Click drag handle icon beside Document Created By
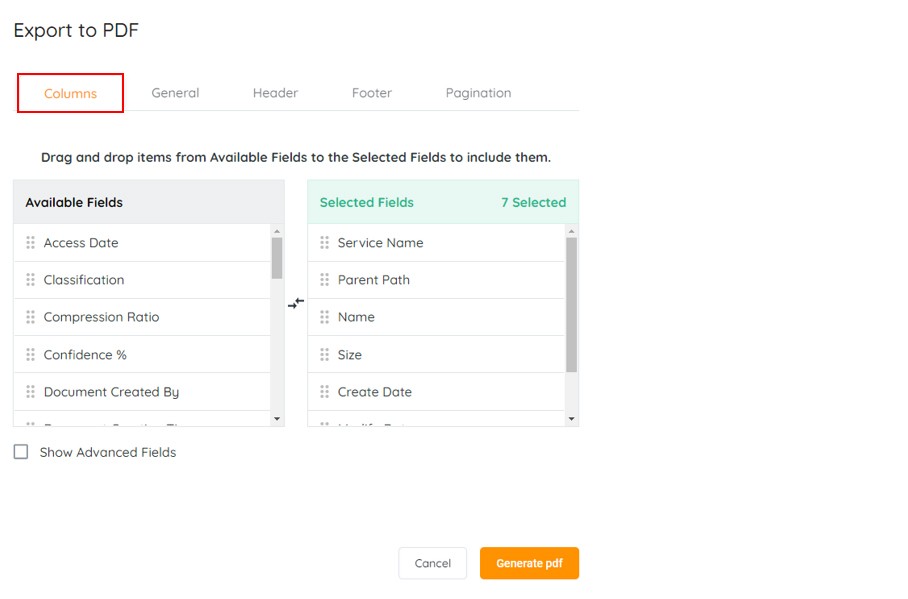908x599 pixels. pyautogui.click(x=31, y=392)
